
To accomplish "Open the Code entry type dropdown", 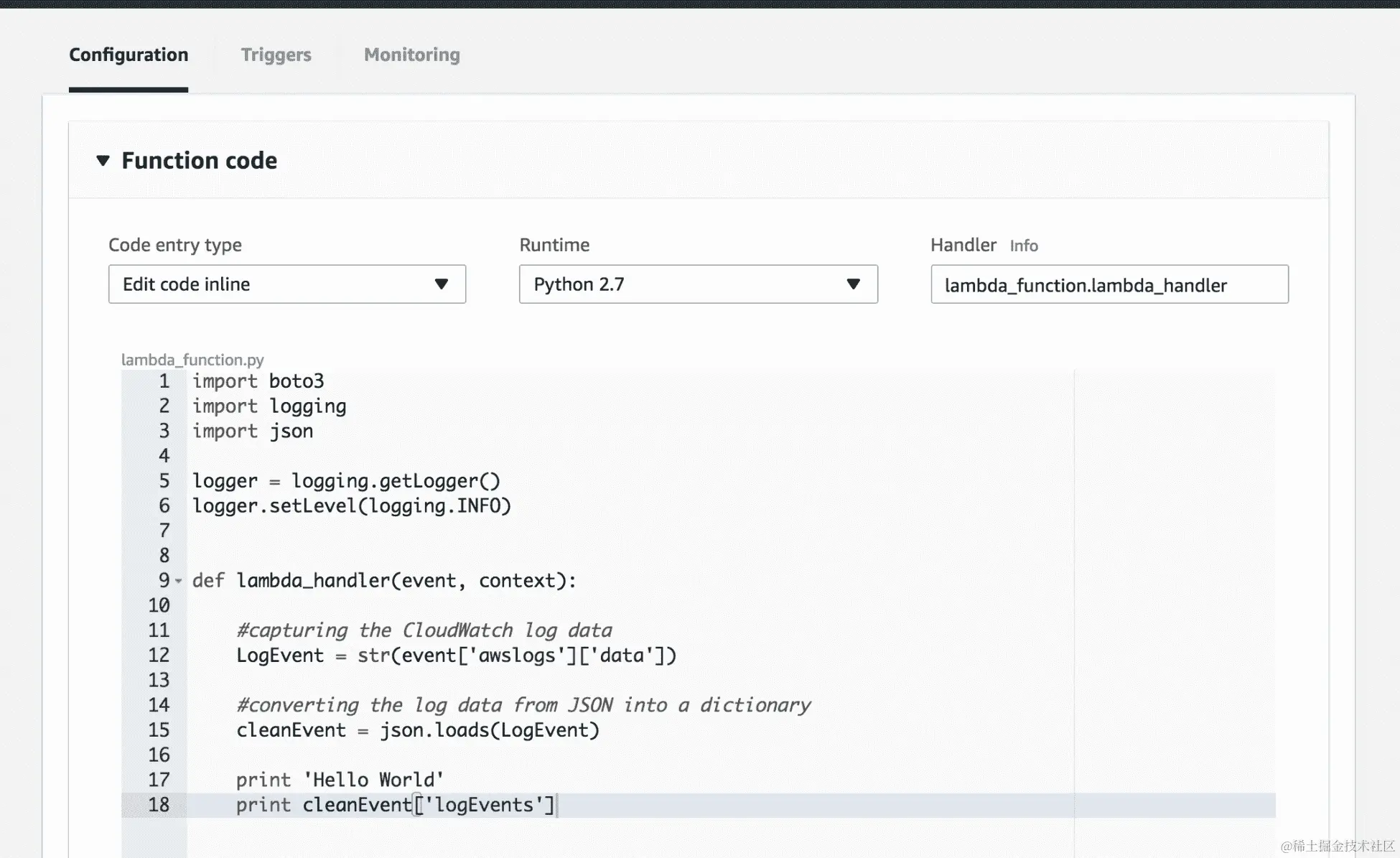I will [286, 284].
